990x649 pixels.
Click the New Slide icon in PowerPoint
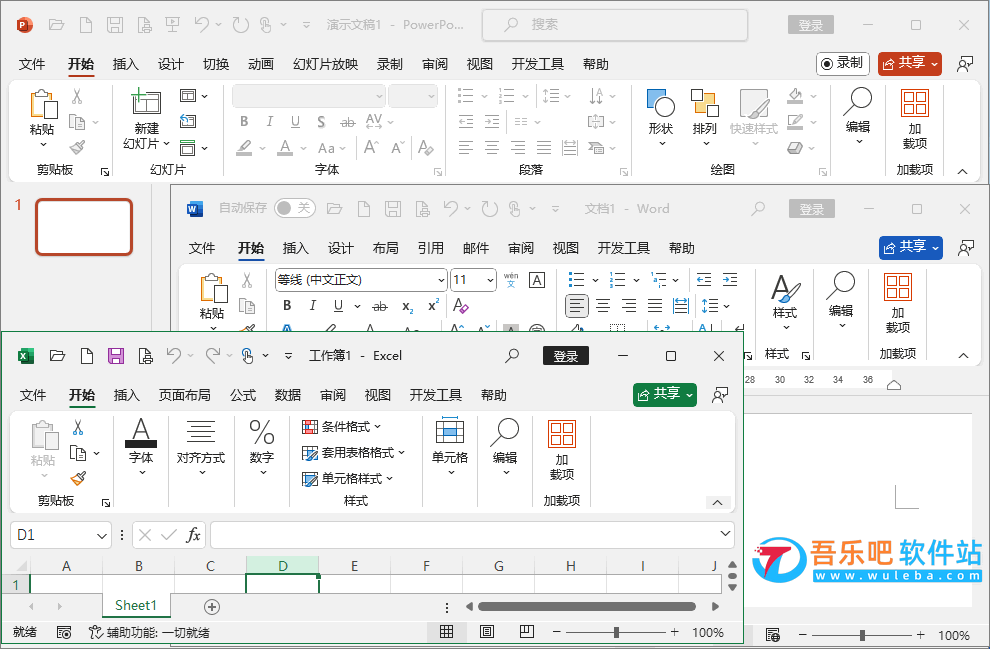pyautogui.click(x=146, y=102)
